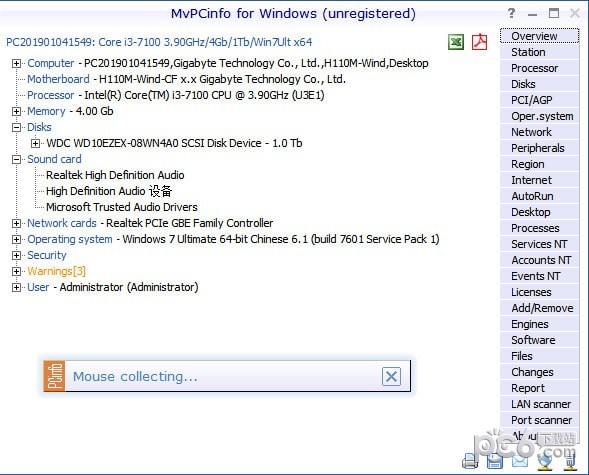Click the orange PCinfo logo on popup
Viewport: 589px width, 475px height.
pyautogui.click(x=54, y=376)
